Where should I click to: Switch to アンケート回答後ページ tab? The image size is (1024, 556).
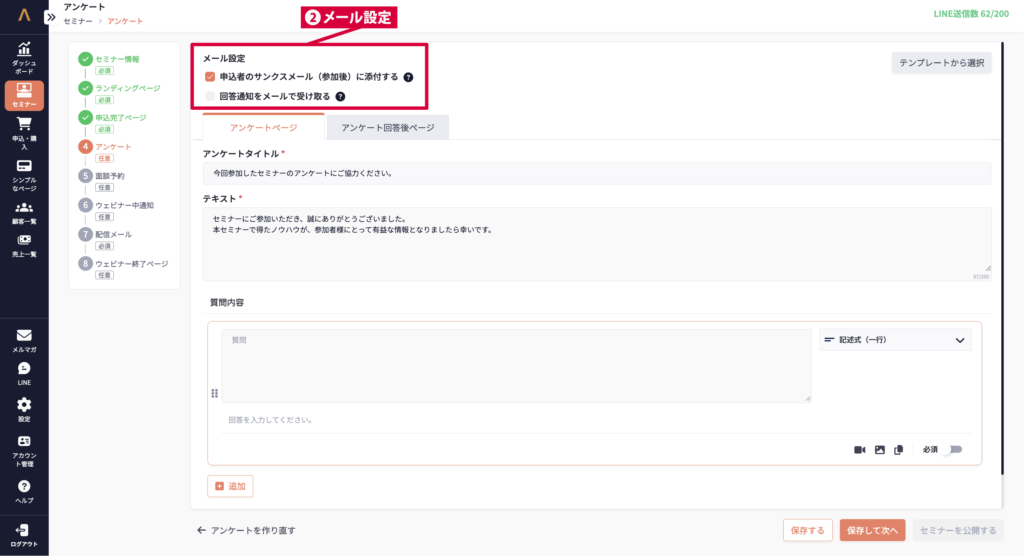[x=388, y=128]
